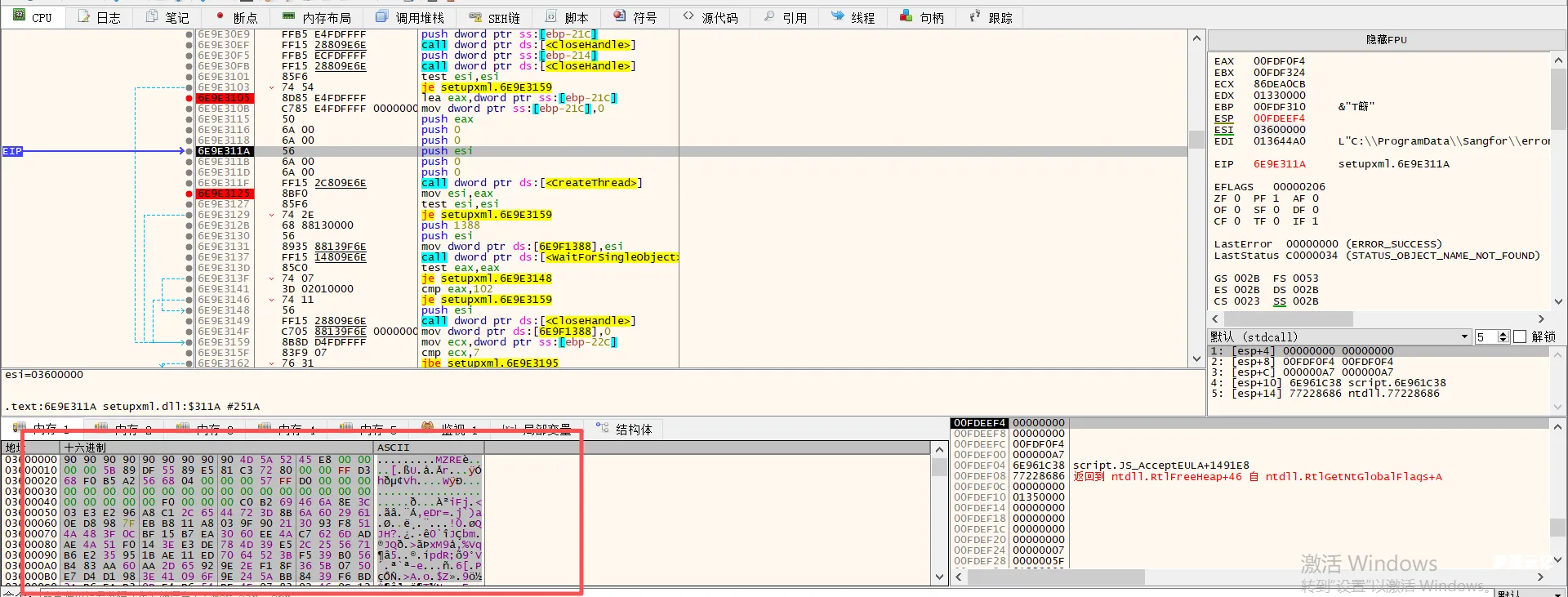The height and width of the screenshot is (597, 1568).
Task: Toggle breakpoint bullet at address 6E9E3105
Action: pos(189,98)
